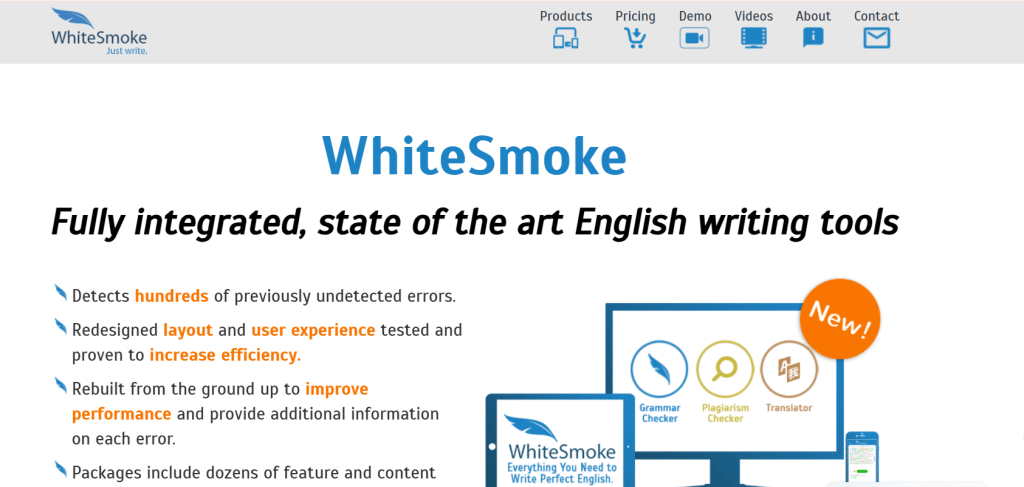This screenshot has height=487, width=1024.
Task: Click the 'Plagiarism Checker' label text
Action: tap(726, 413)
